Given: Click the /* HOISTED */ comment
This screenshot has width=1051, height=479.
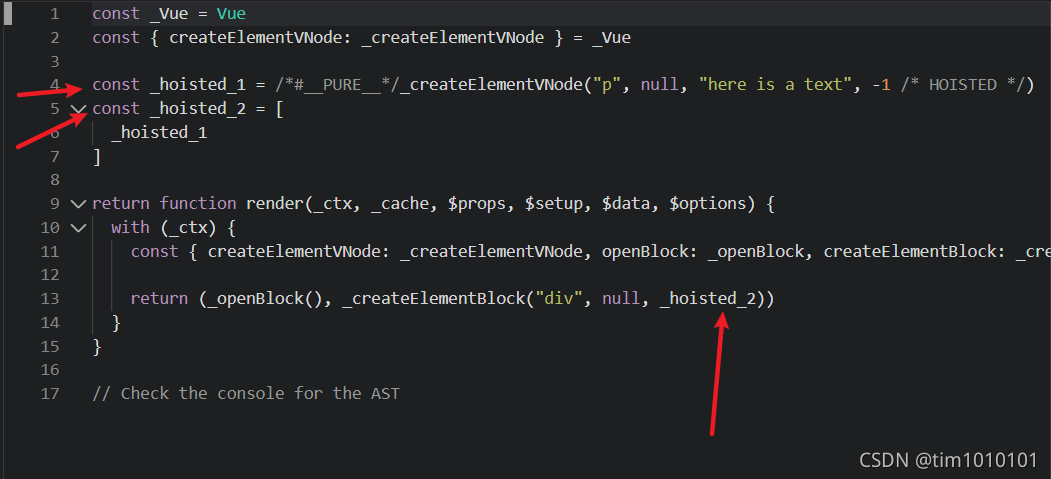Looking at the screenshot, I should click(963, 85).
